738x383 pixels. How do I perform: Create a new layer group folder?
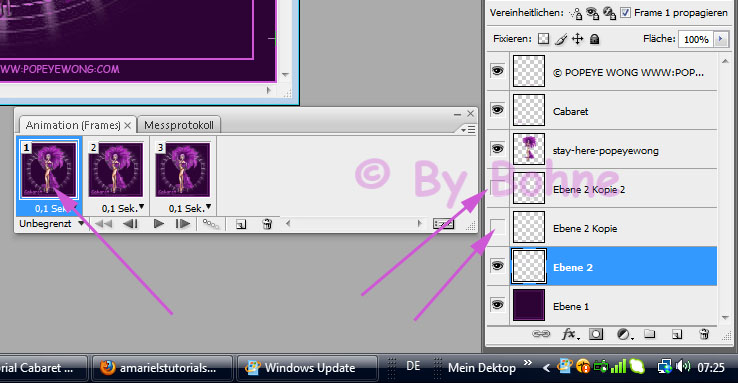point(650,334)
